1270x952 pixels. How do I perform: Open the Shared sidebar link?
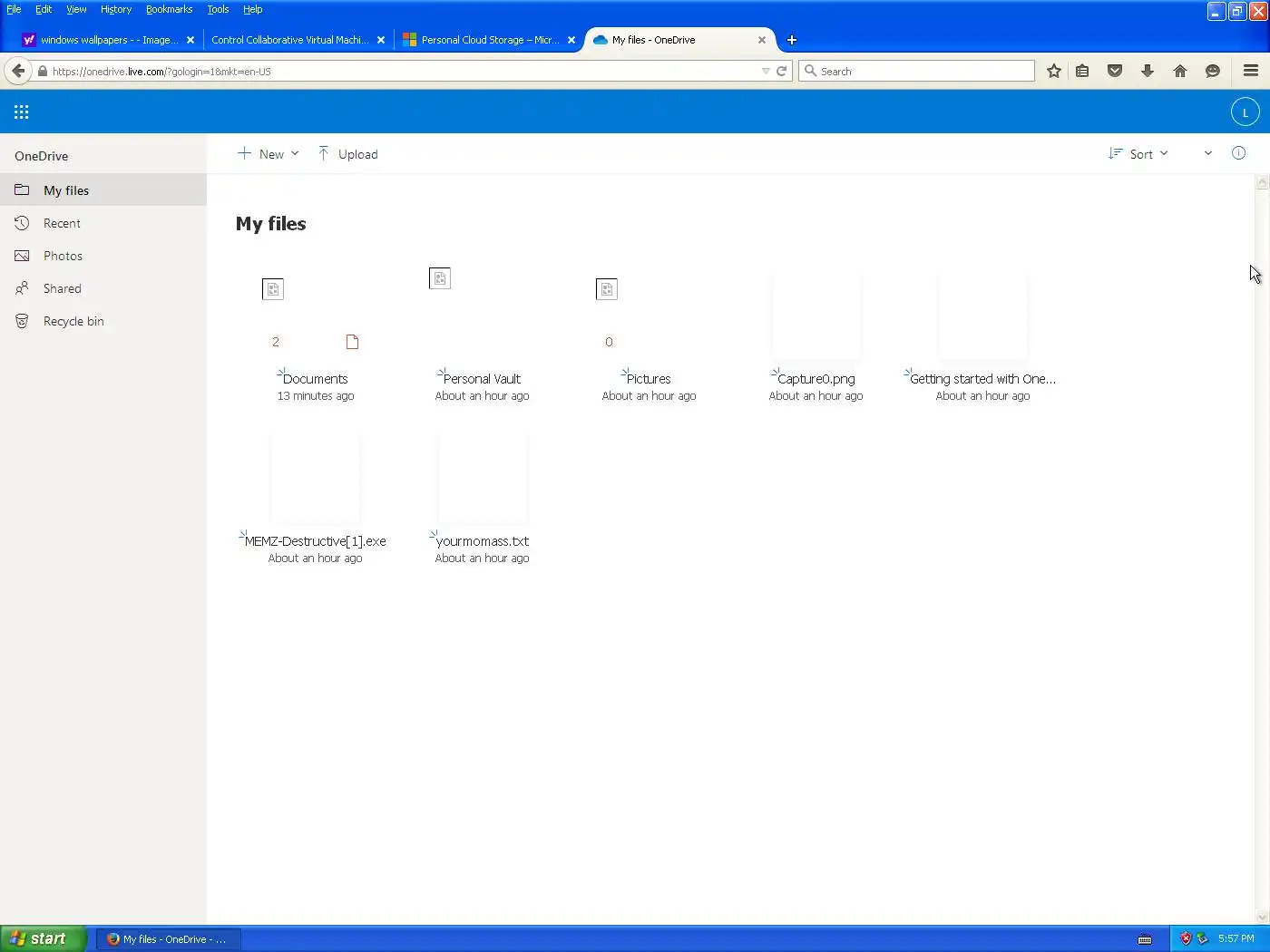tap(103, 288)
